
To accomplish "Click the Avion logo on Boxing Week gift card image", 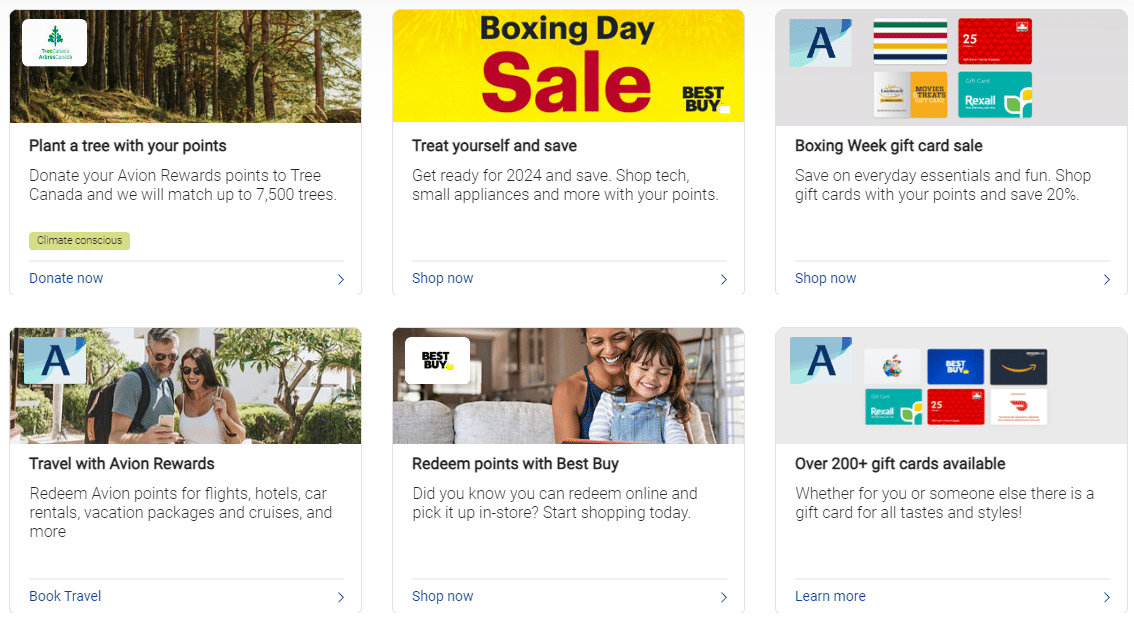I will [x=820, y=44].
